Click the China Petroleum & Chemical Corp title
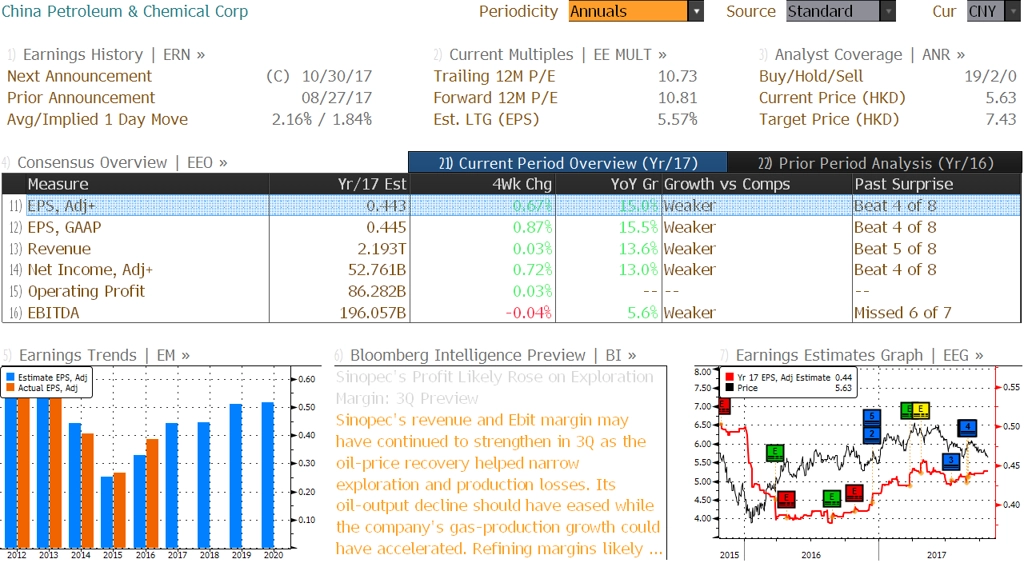Image resolution: width=1024 pixels, height=563 pixels. pos(125,11)
